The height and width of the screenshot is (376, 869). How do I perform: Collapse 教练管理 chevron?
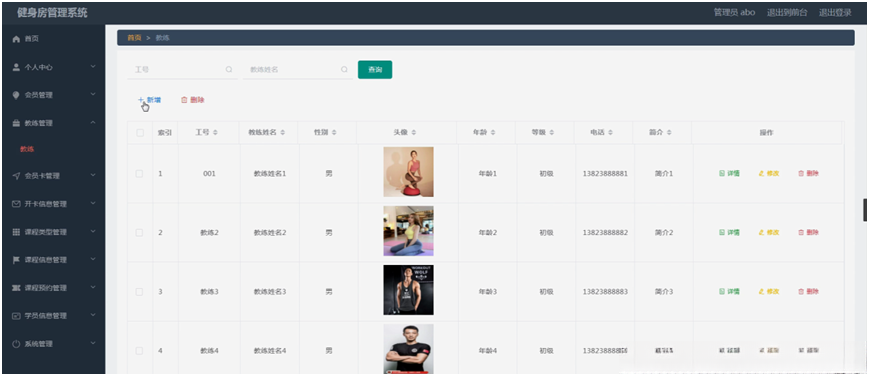(x=93, y=123)
